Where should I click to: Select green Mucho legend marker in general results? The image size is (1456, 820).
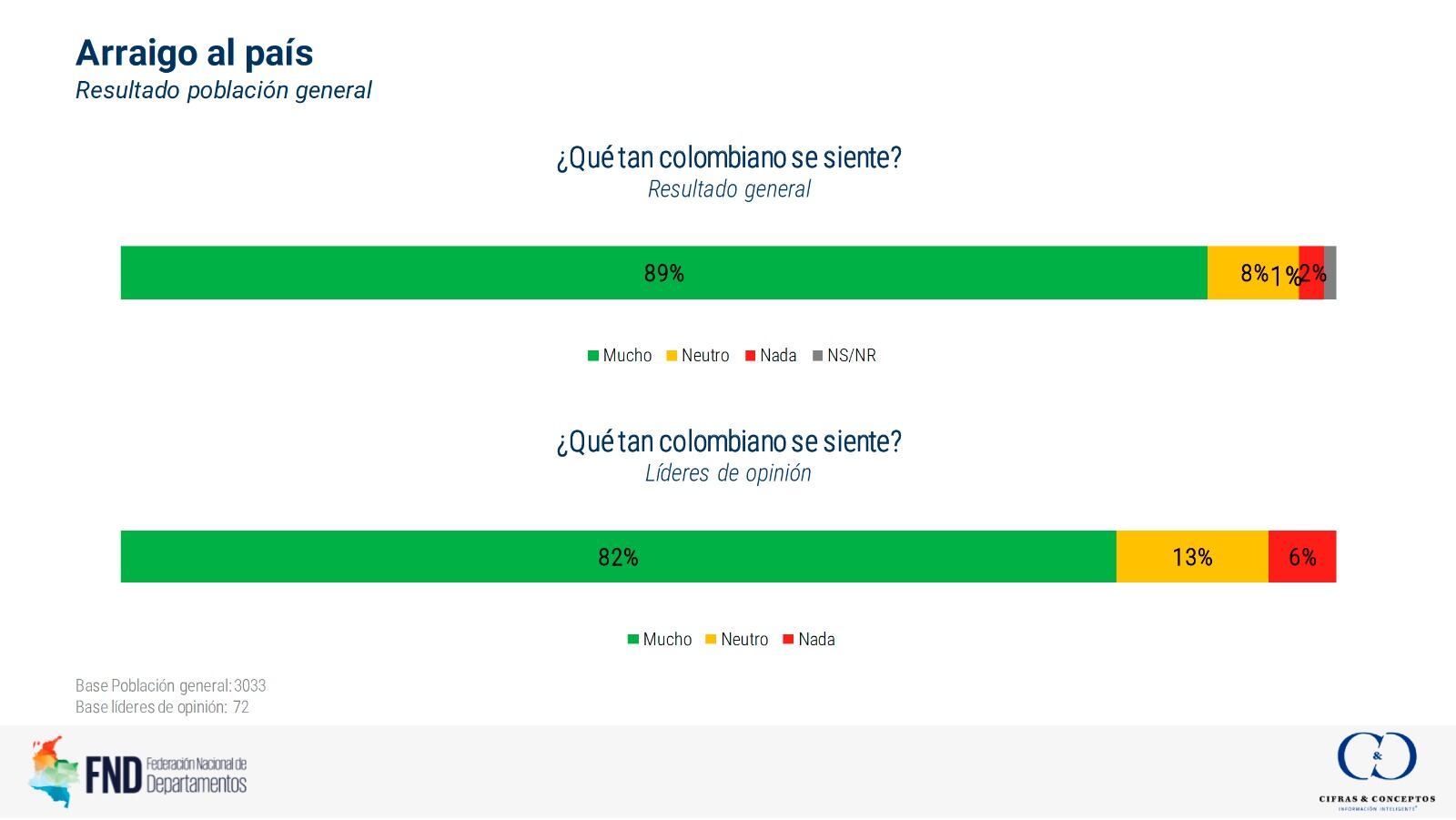point(593,356)
